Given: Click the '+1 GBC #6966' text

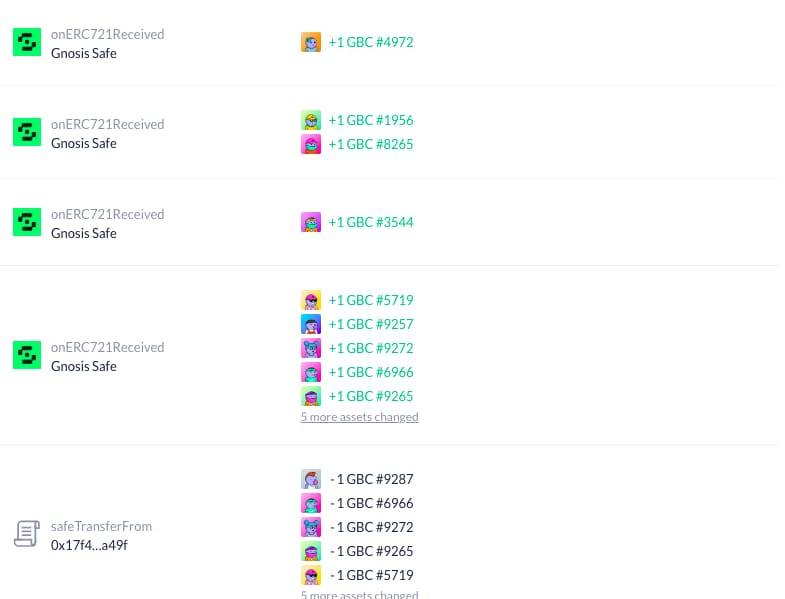Looking at the screenshot, I should 371,372.
